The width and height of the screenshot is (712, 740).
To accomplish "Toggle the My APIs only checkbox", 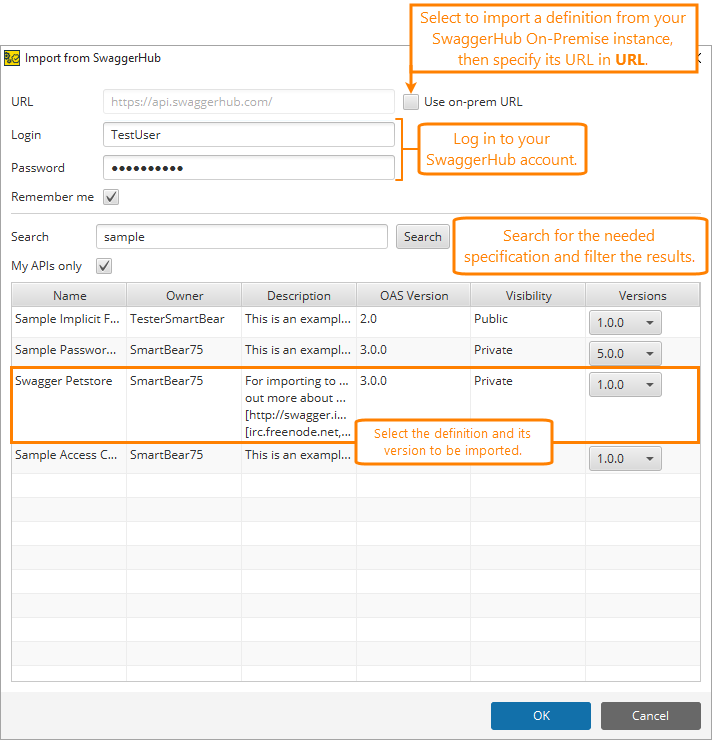I will [104, 266].
